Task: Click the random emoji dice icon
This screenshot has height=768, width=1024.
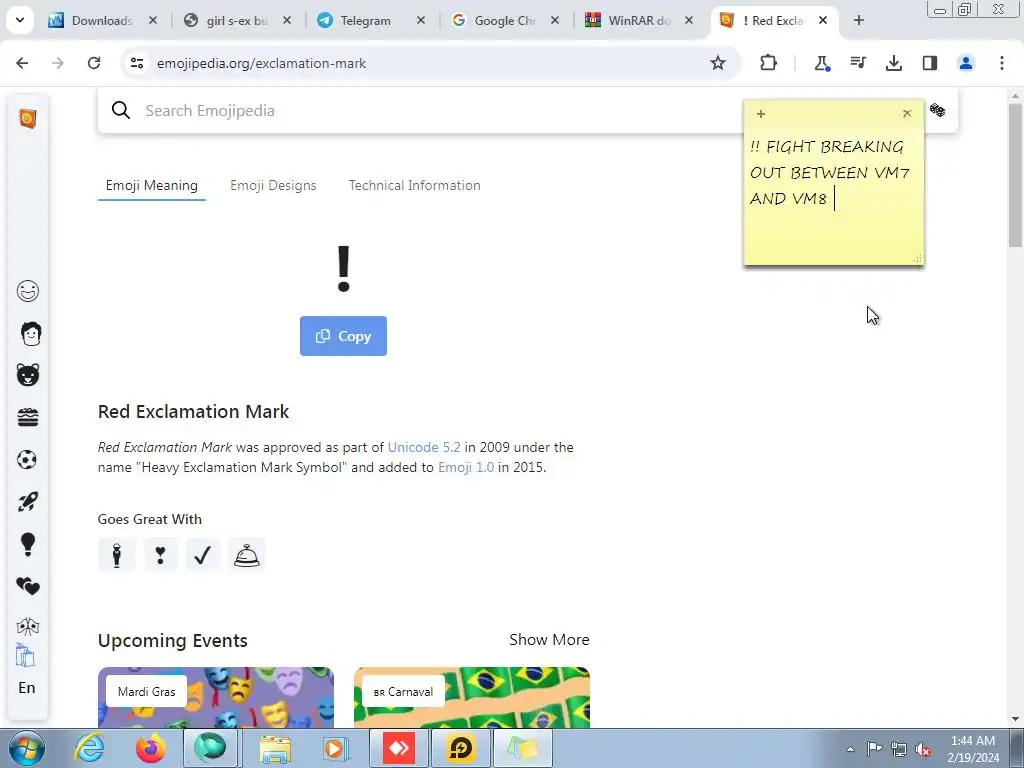Action: [937, 110]
